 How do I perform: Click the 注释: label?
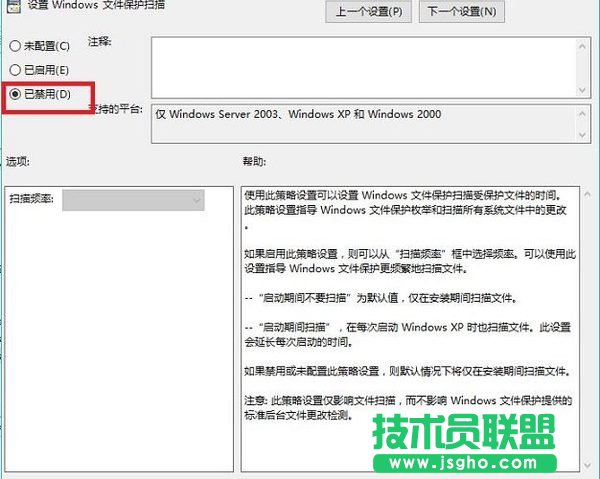pyautogui.click(x=99, y=41)
